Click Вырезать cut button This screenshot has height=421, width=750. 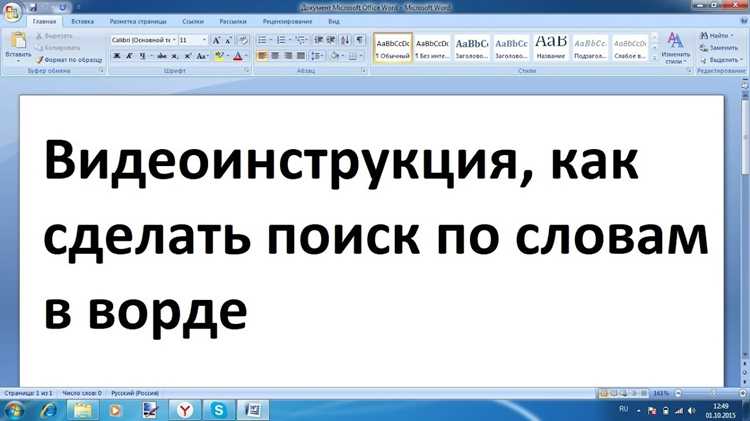pos(54,36)
